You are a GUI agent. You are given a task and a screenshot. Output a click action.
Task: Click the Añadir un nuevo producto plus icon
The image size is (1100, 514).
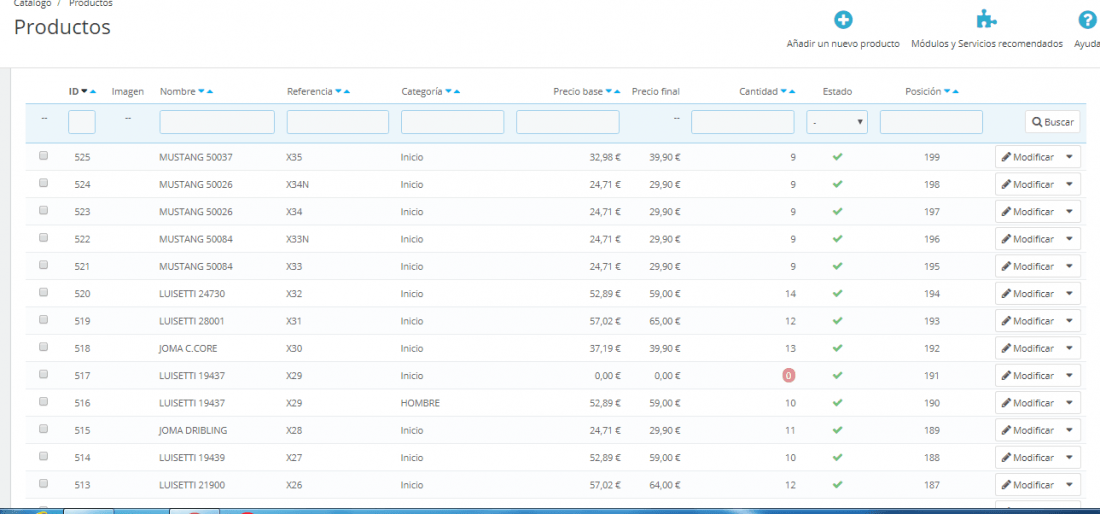tap(843, 20)
